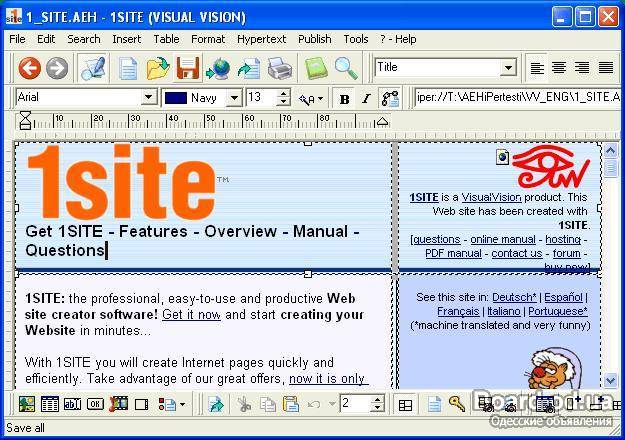Expand the Title style dropdown
The image size is (625, 440).
508,68
